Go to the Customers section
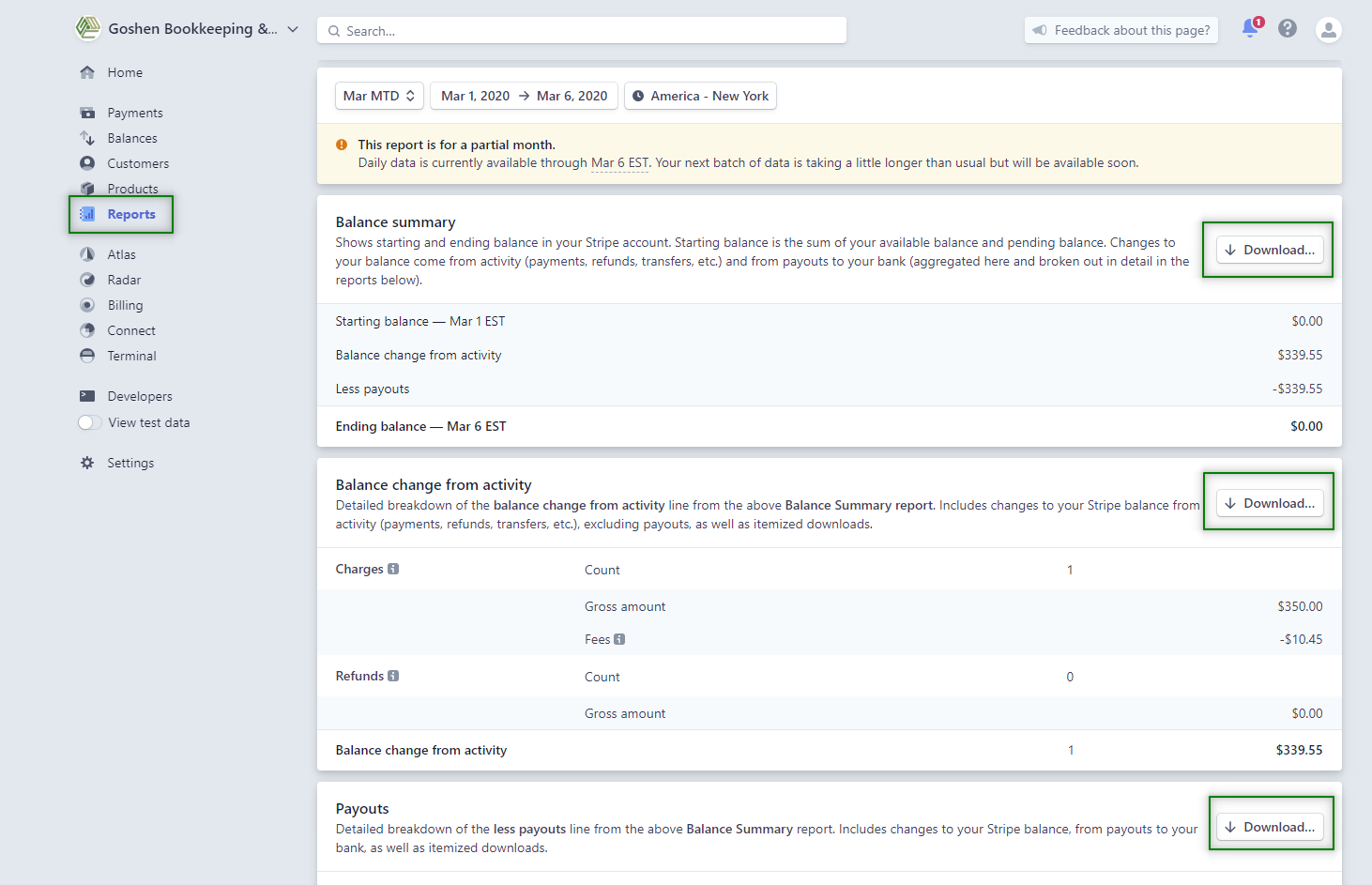The height and width of the screenshot is (885, 1372). pyautogui.click(x=136, y=162)
